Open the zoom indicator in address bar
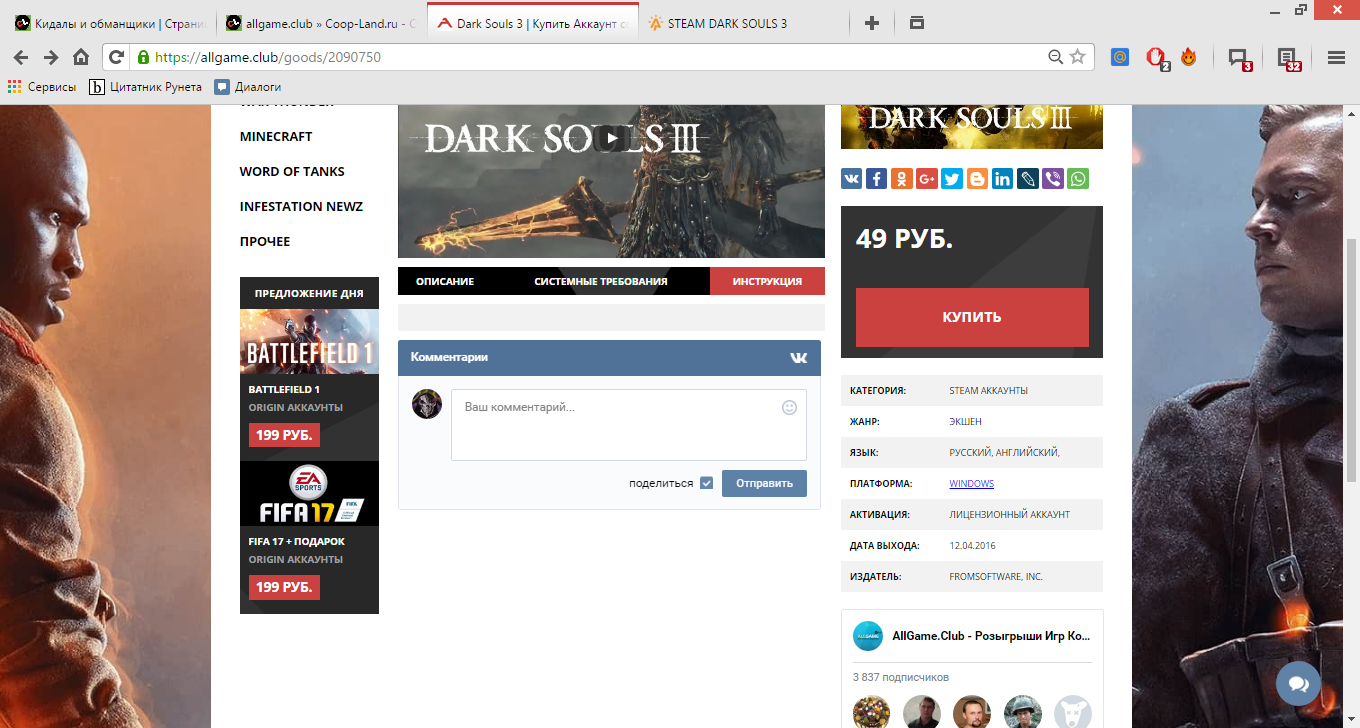Viewport: 1360px width, 728px height. [1055, 57]
